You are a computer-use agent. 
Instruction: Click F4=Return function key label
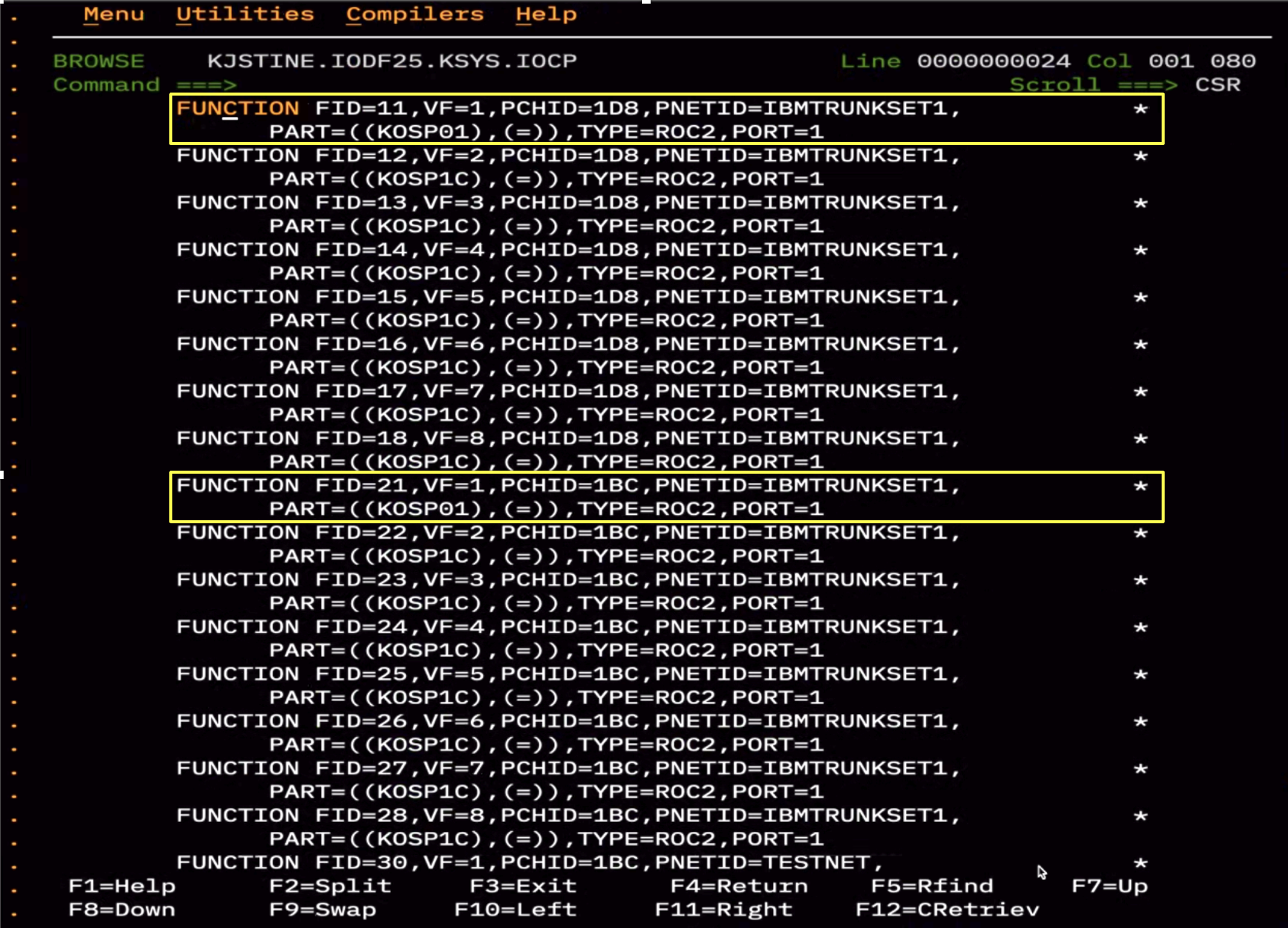(739, 886)
